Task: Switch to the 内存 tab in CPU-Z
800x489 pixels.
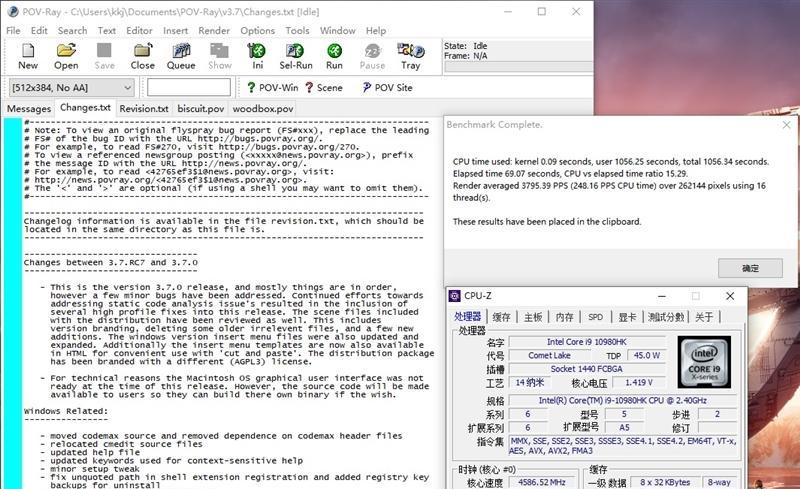Action: tap(564, 317)
